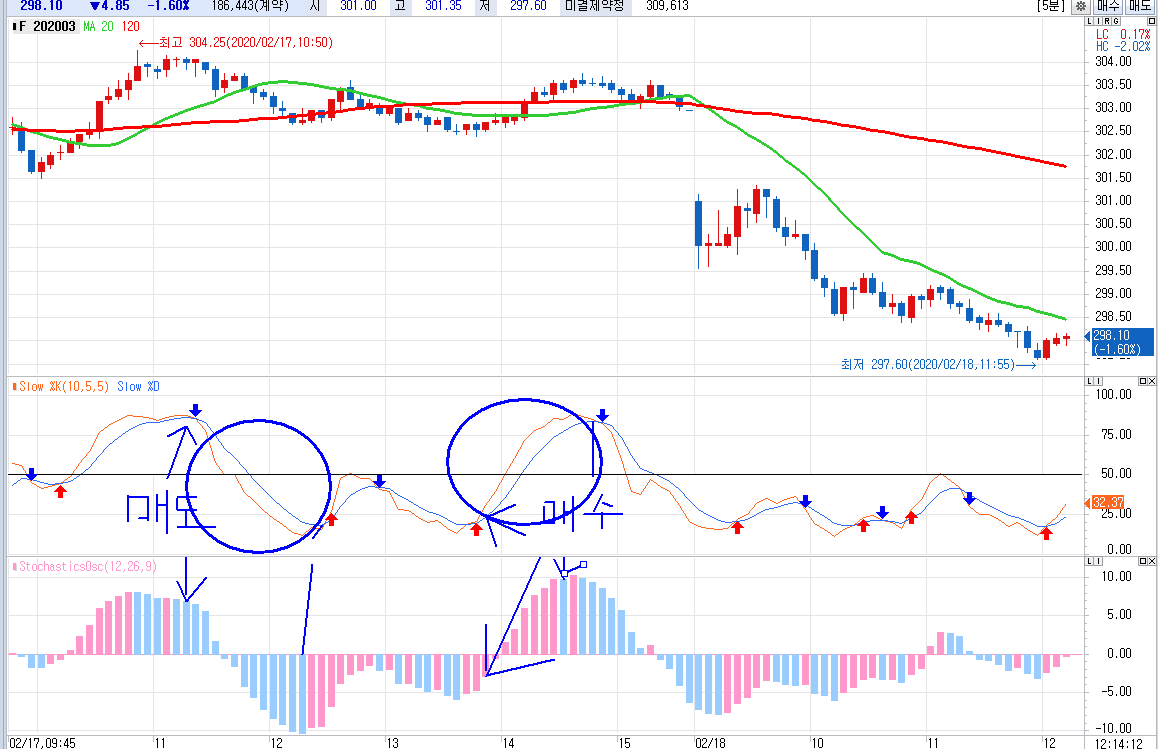Click the 32.37 stochastic value marker
The image size is (1158, 749).
tap(1110, 502)
